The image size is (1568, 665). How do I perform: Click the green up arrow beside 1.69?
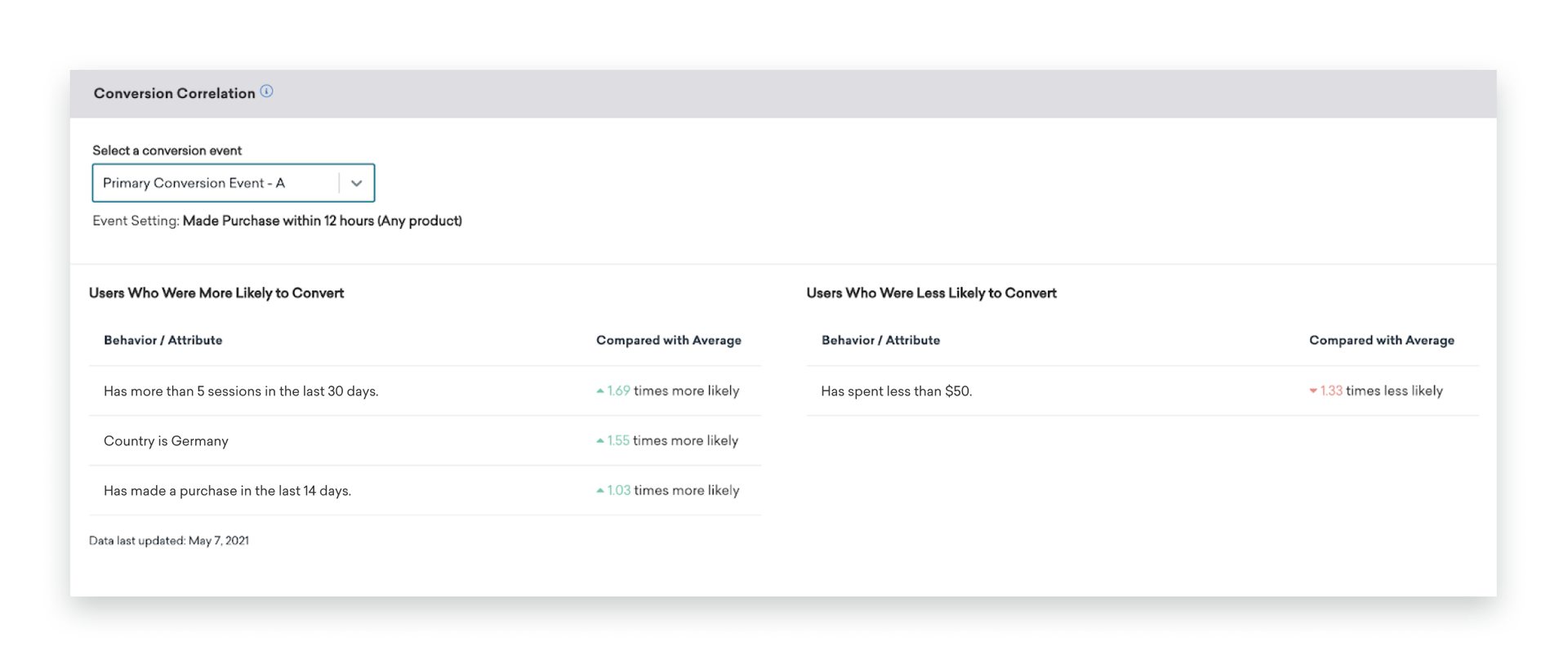coord(600,391)
